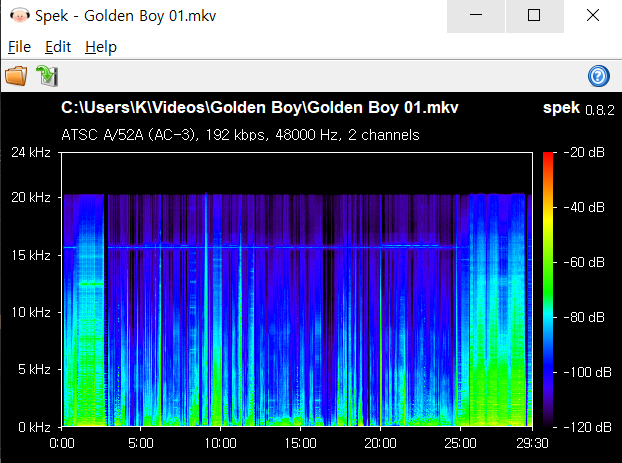Open the Edit menu
Image resolution: width=622 pixels, height=463 pixels.
coord(58,47)
